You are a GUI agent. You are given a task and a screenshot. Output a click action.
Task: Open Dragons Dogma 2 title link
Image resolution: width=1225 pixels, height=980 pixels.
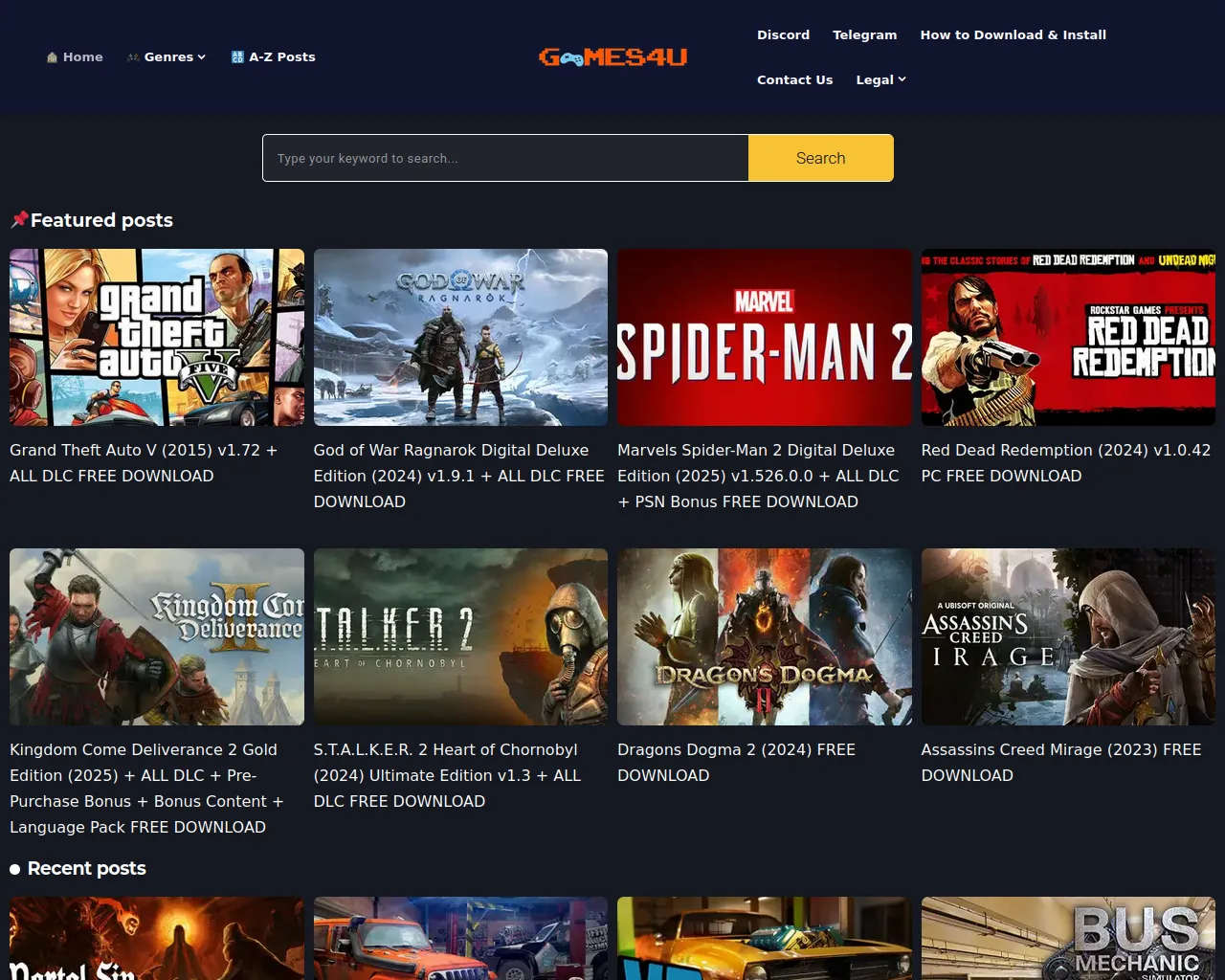point(736,763)
